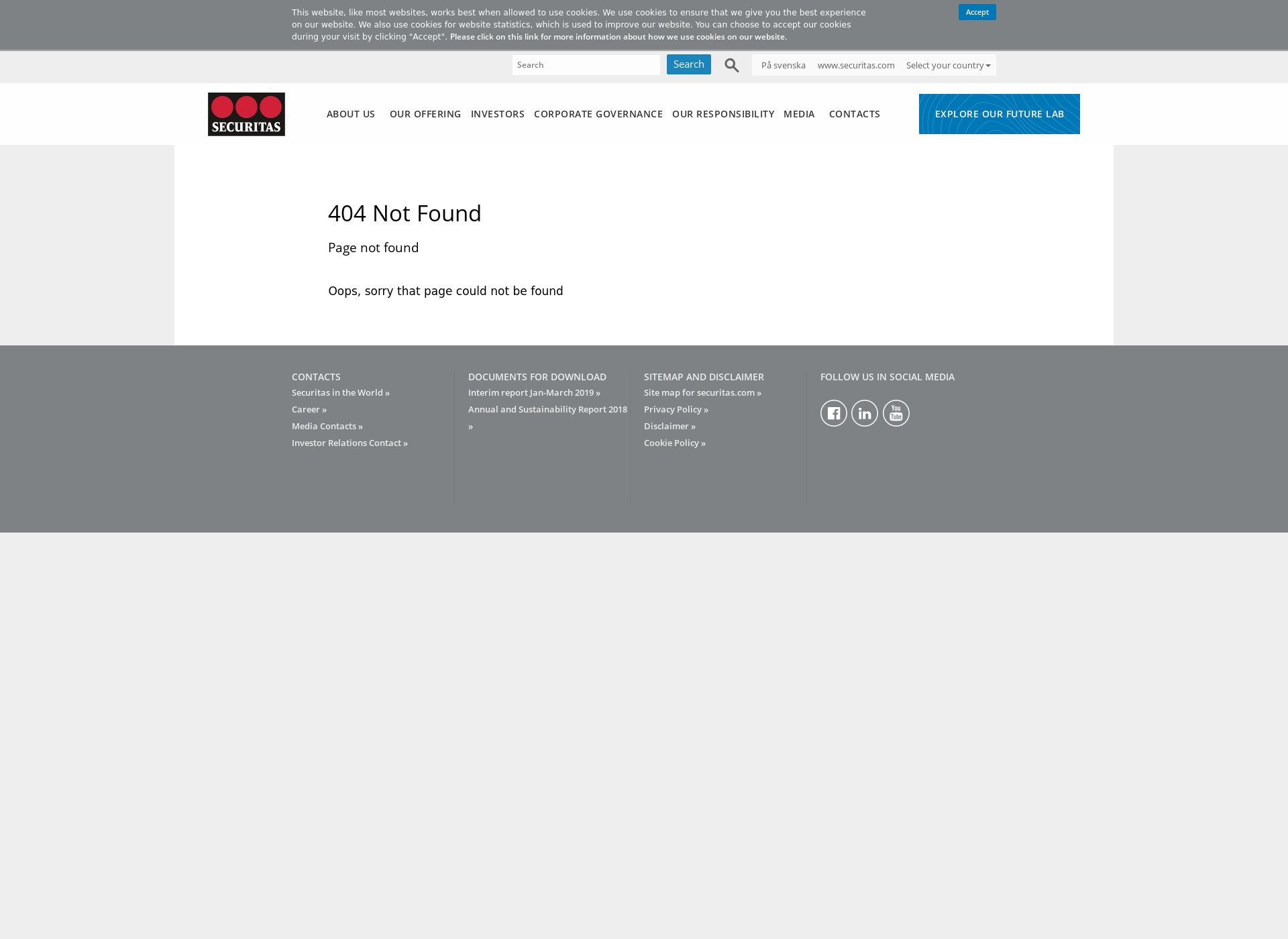
Task: Open the YouTube social media icon
Action: (x=896, y=412)
